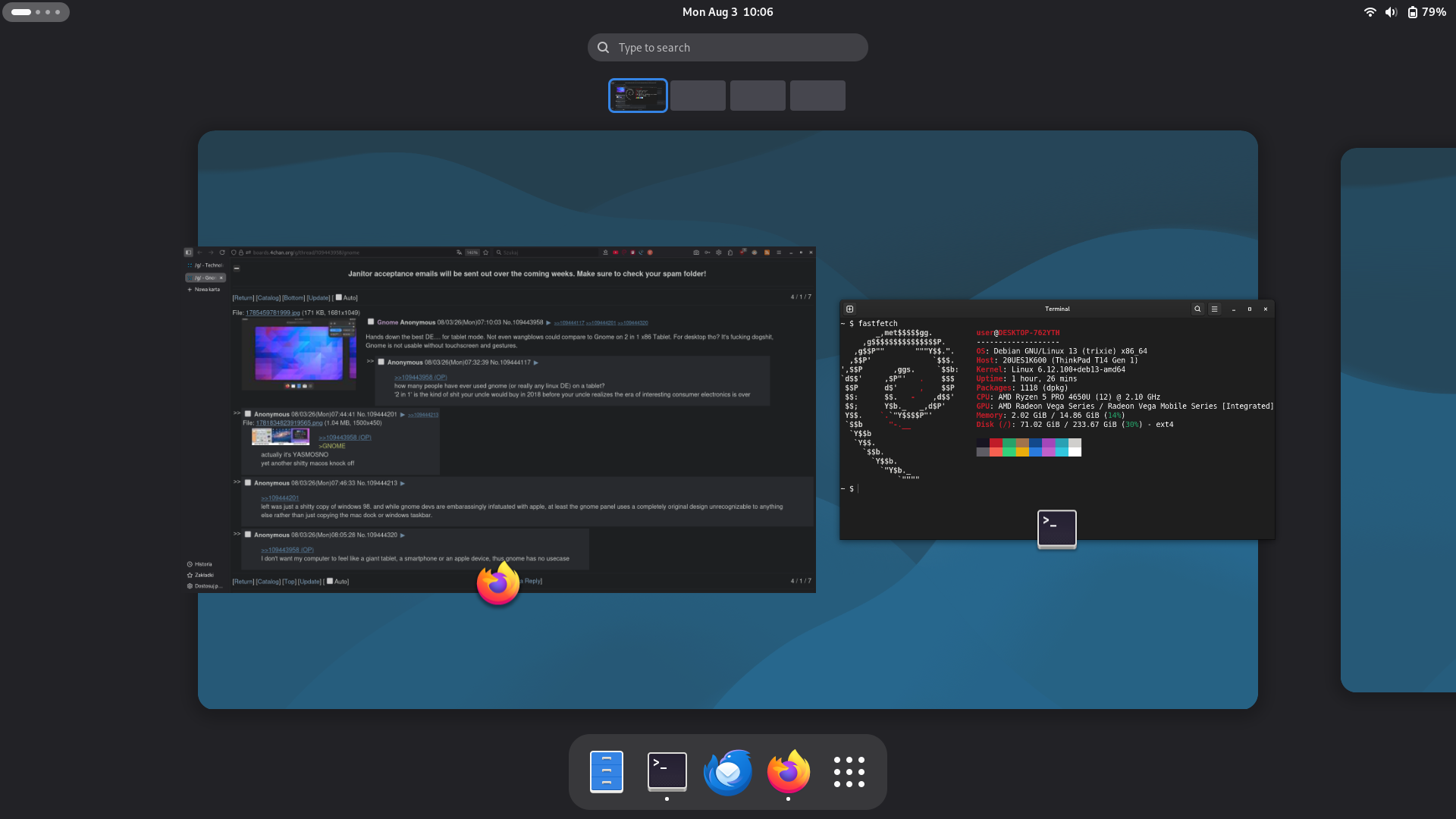Click the volume icon in top bar
Screen dimensions: 1456x819
pyautogui.click(x=1391, y=12)
